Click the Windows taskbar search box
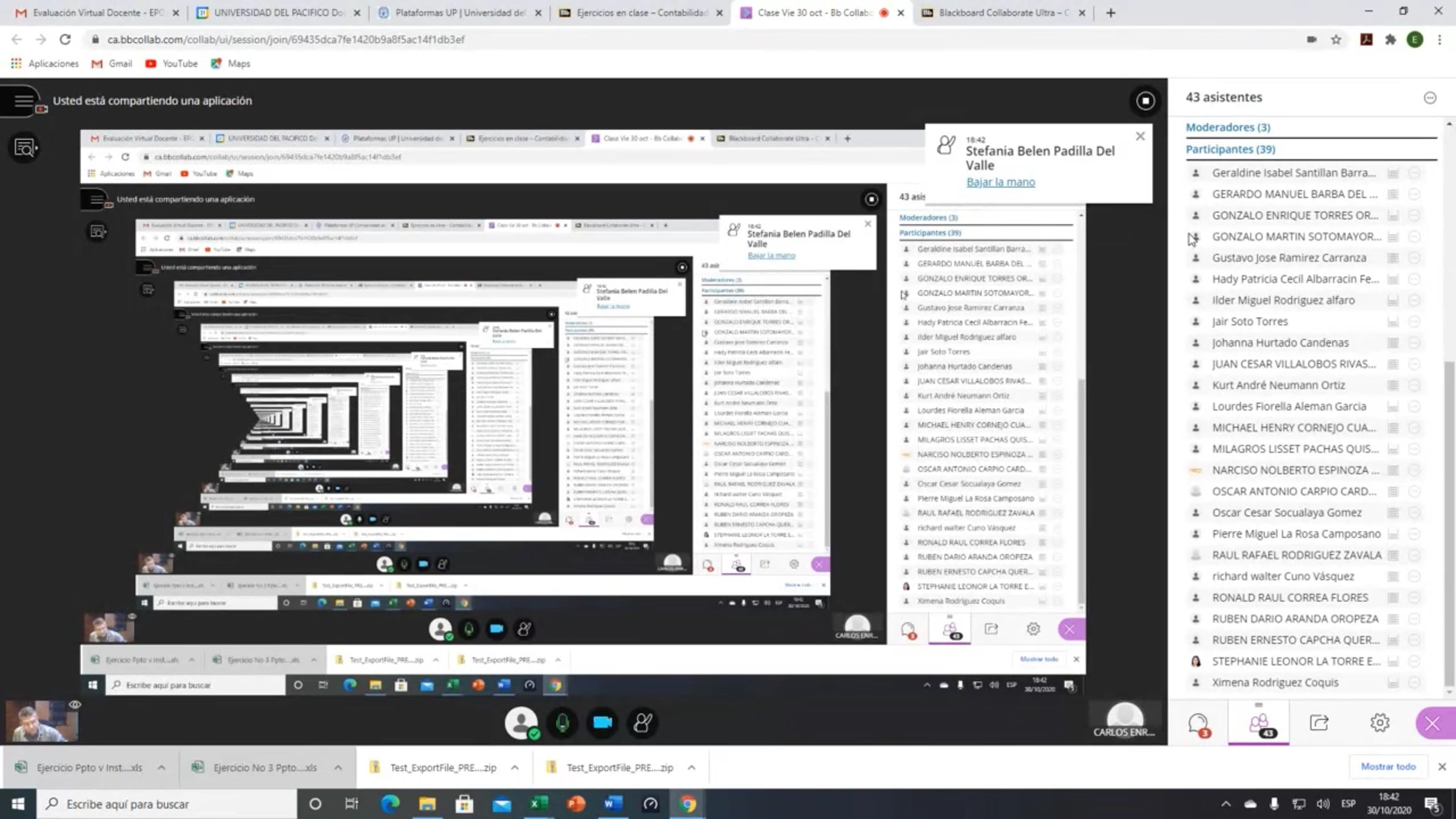Screen dimensions: 1456x819 pos(167,804)
